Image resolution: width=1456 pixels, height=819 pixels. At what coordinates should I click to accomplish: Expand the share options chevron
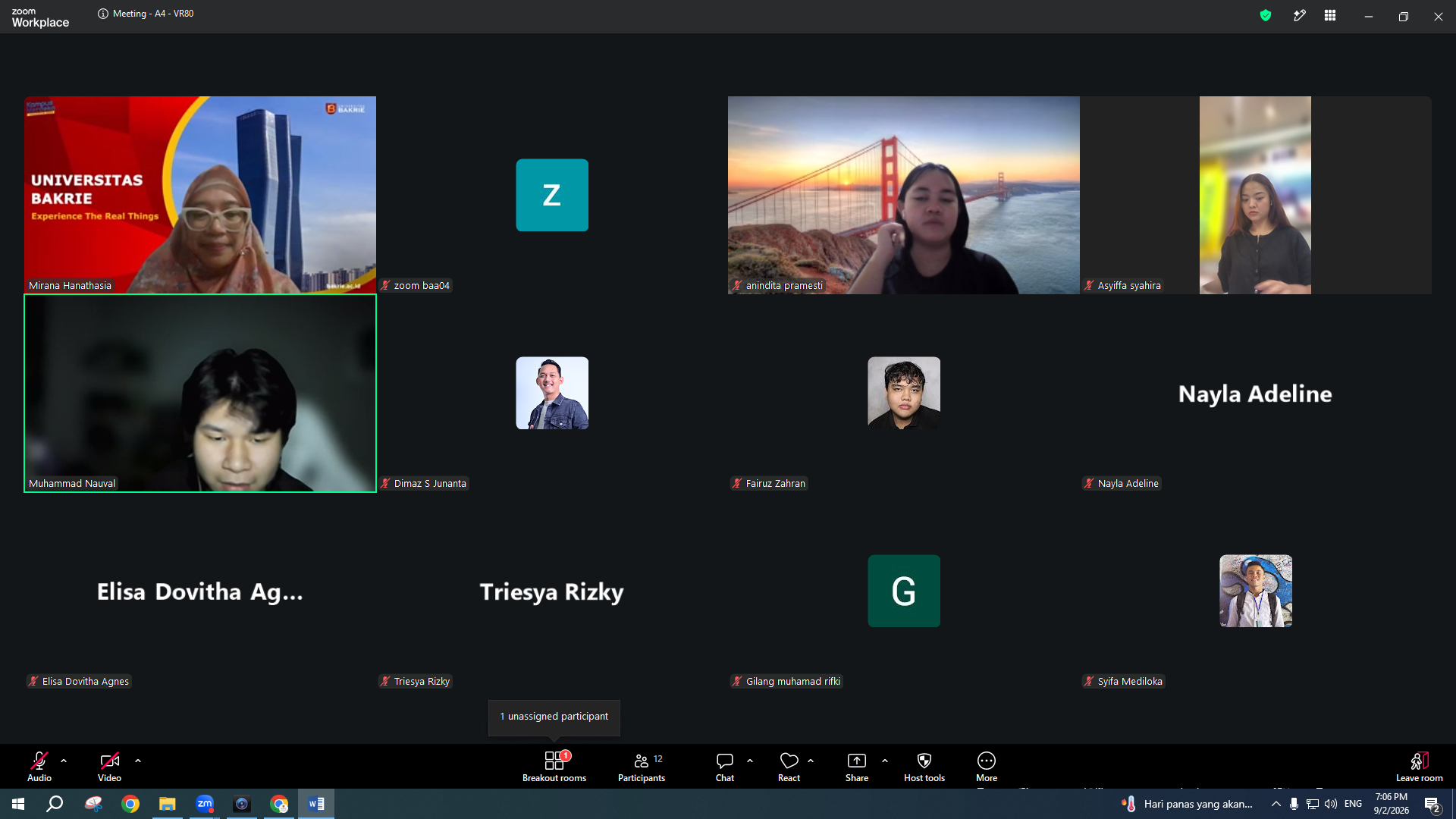(885, 761)
